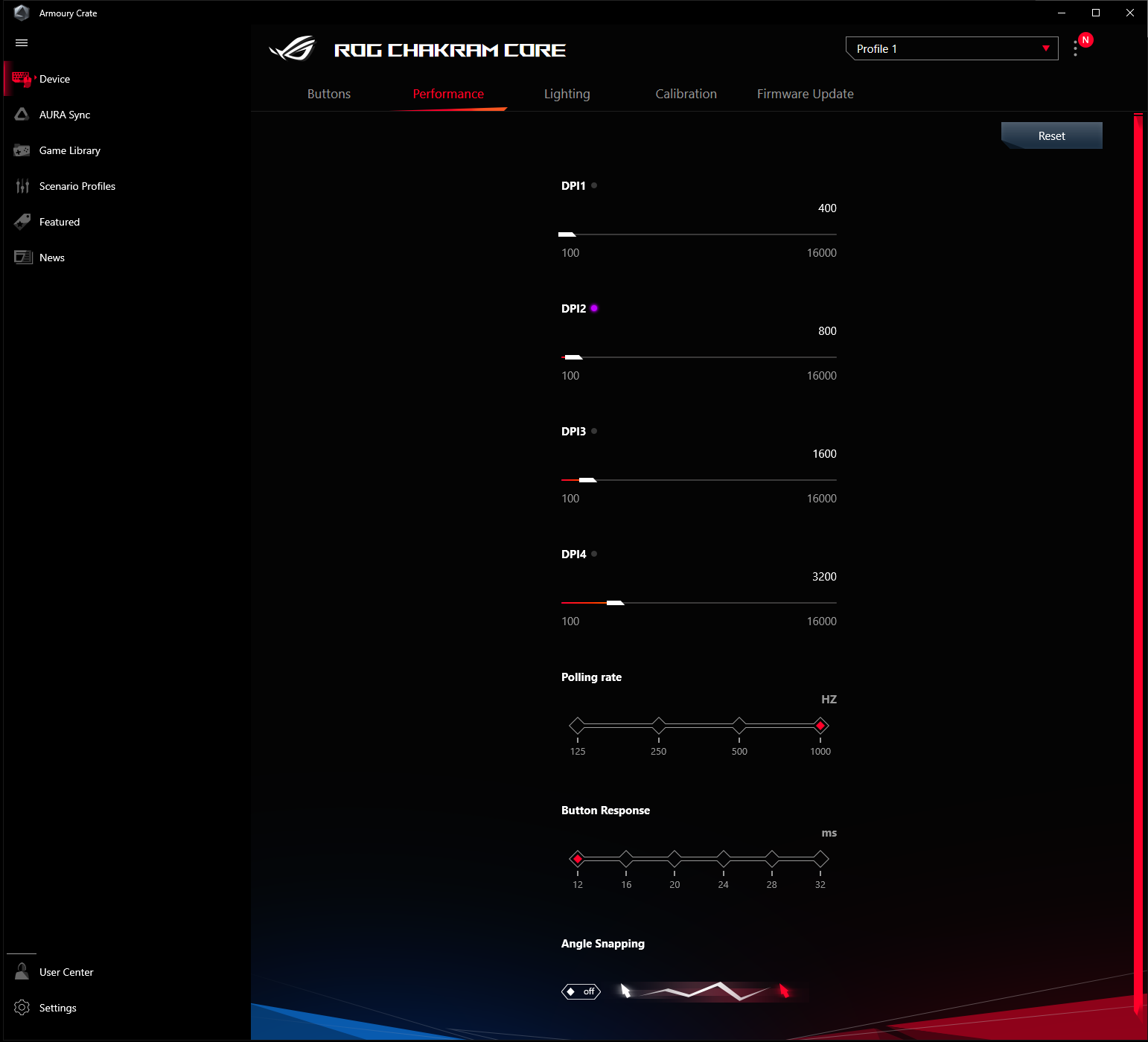
Task: Select the DPI3 level indicator dot
Action: (594, 431)
